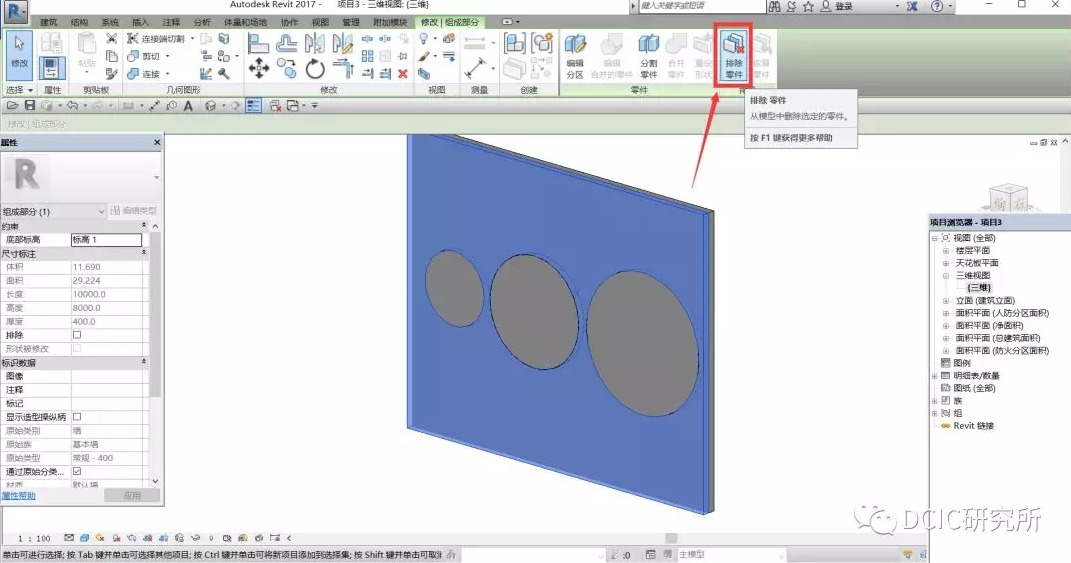Screen dimensions: 1071x563
Task: Click the Properties palette vertical scrollbar
Action: pyautogui.click(x=155, y=315)
